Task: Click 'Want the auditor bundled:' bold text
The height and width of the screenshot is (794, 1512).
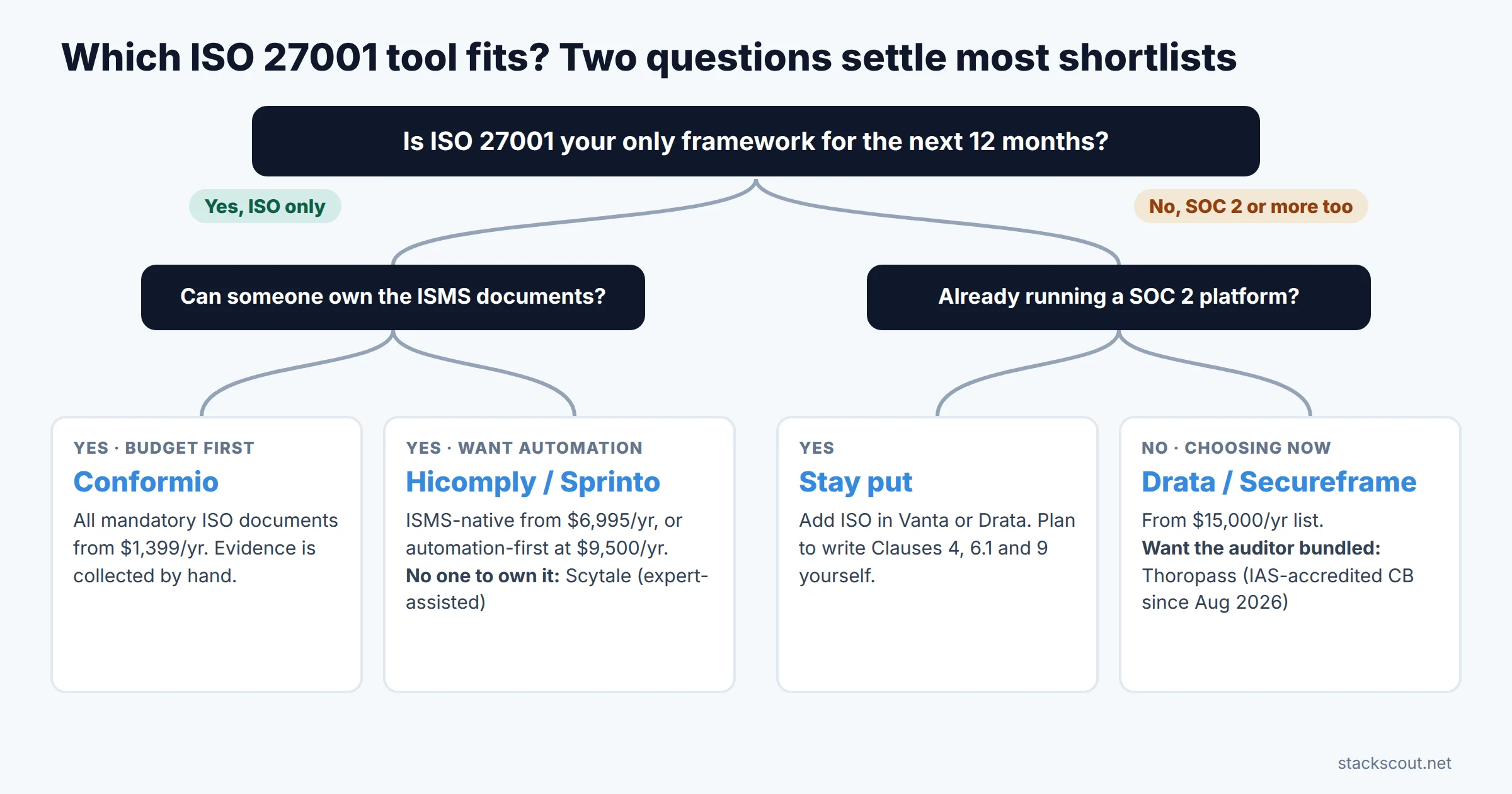Action: [1261, 548]
